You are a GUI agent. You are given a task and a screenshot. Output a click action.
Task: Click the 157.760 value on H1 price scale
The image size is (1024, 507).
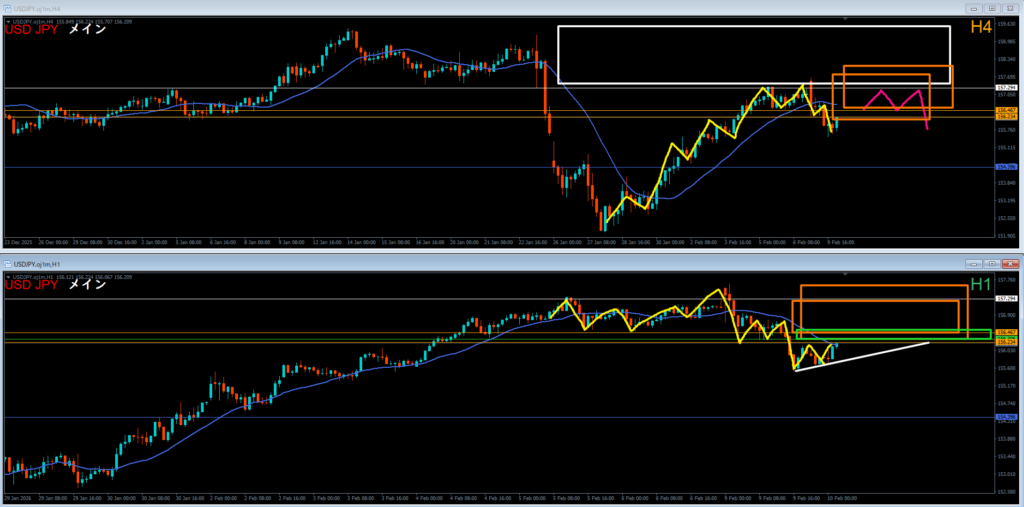coord(1006,280)
